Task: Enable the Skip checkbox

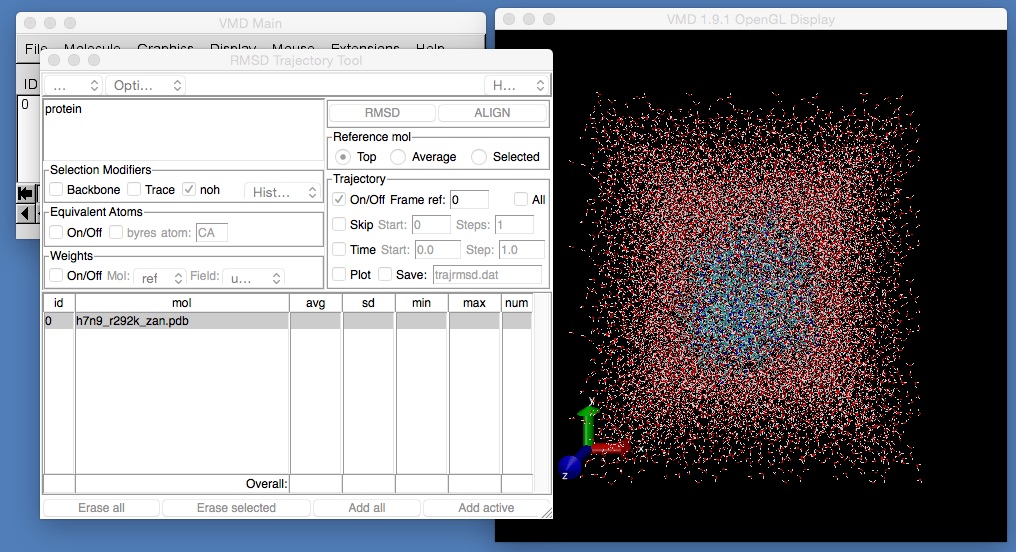Action: (339, 224)
